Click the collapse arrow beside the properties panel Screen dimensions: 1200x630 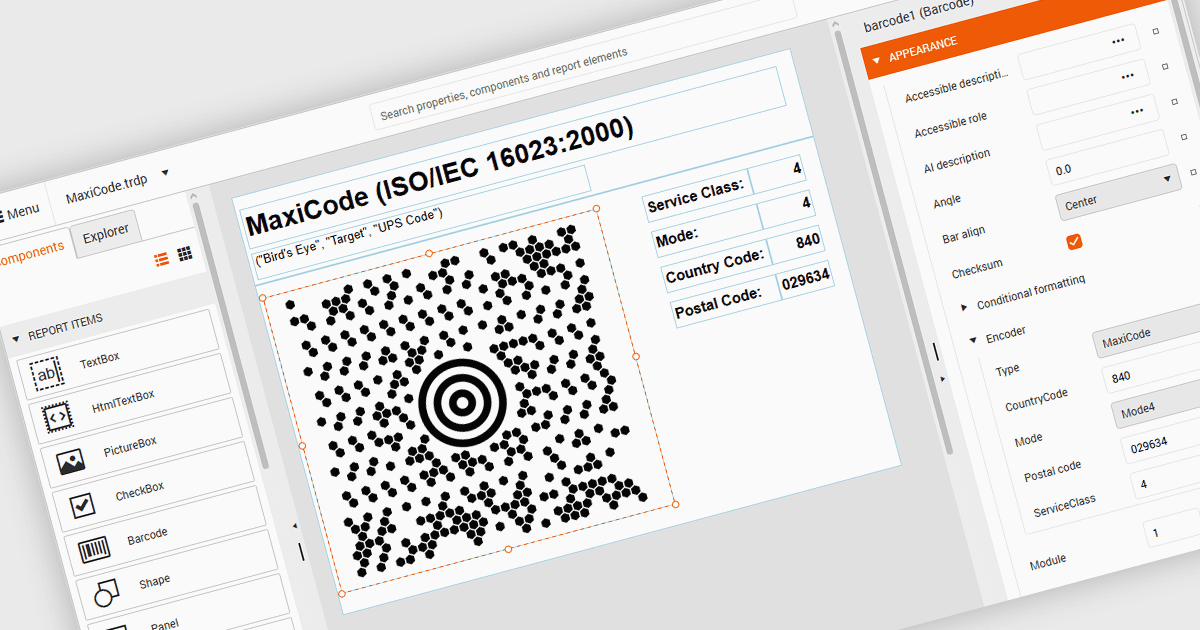point(941,380)
